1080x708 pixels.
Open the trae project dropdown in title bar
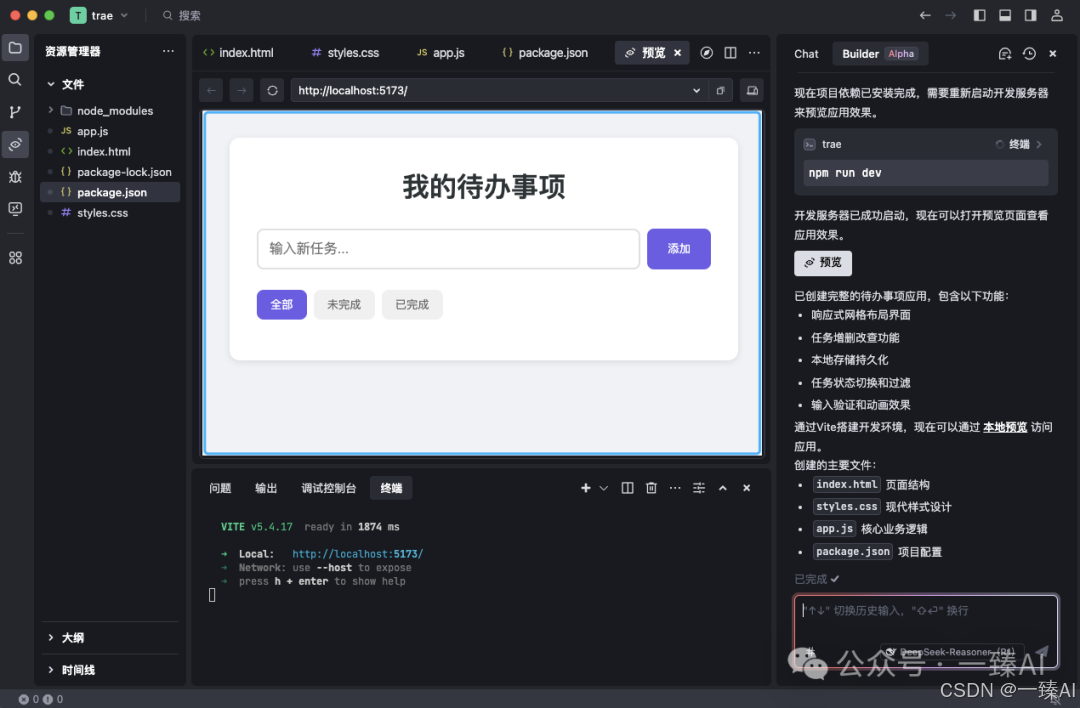[x=100, y=15]
